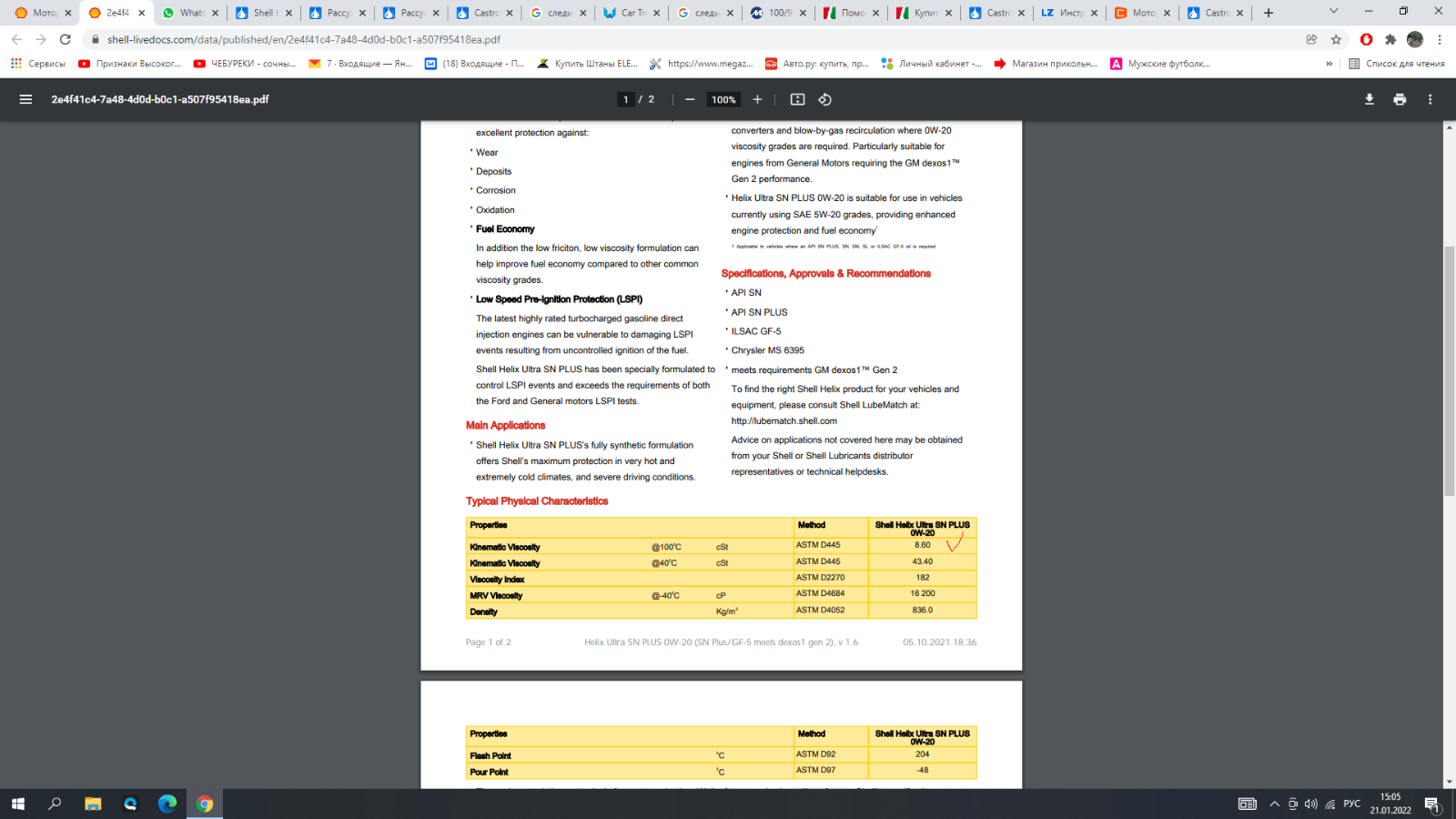The image size is (1456, 819).
Task: Open the Chrome profile avatar
Action: click(1415, 39)
